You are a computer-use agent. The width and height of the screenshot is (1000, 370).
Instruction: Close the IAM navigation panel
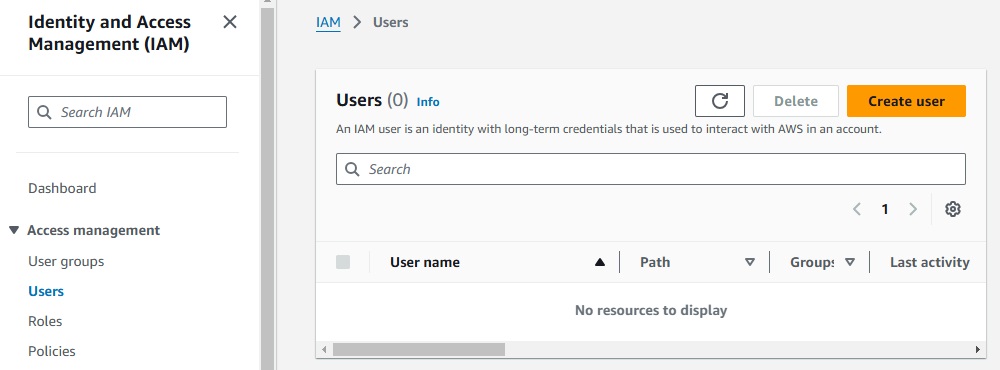click(230, 22)
